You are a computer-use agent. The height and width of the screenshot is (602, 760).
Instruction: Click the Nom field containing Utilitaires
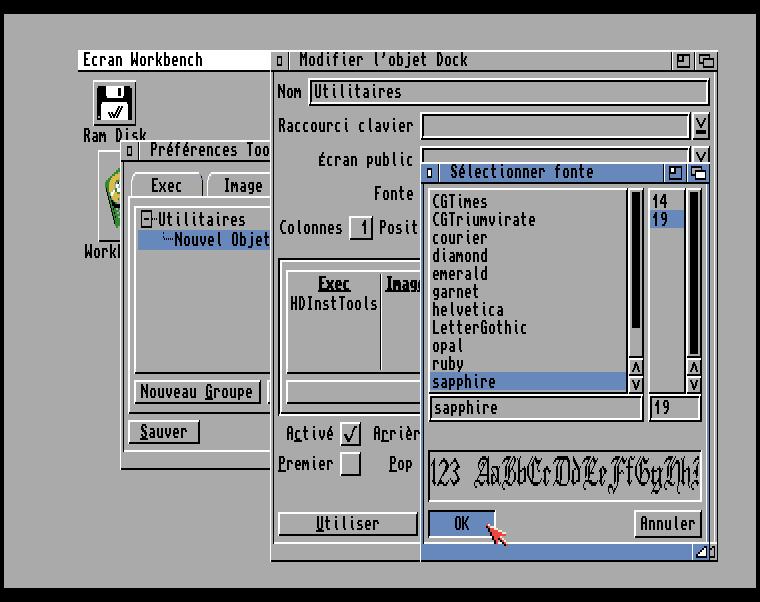508,92
